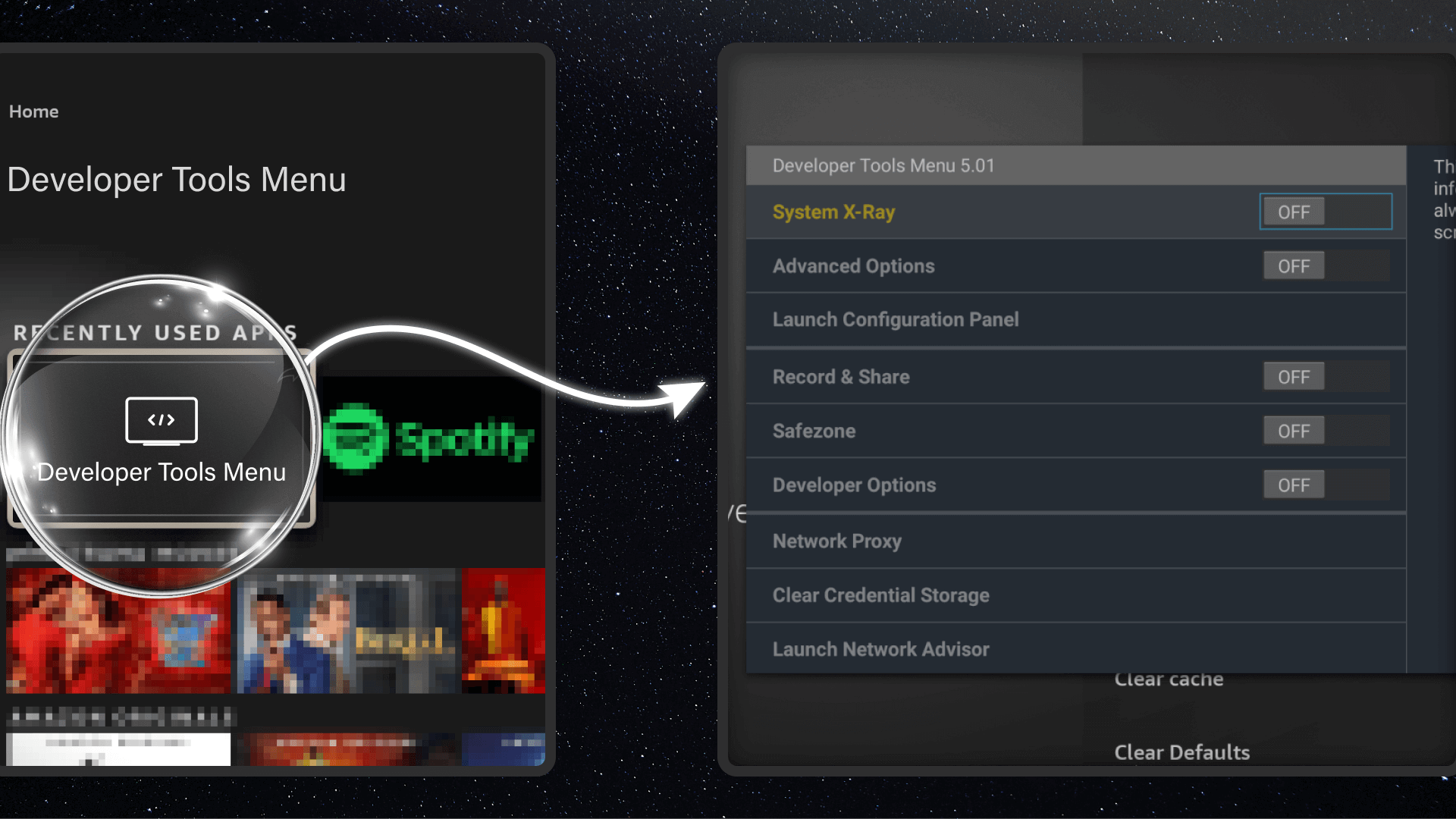Select the Safezone label
Image resolution: width=1456 pixels, height=819 pixels.
point(814,431)
